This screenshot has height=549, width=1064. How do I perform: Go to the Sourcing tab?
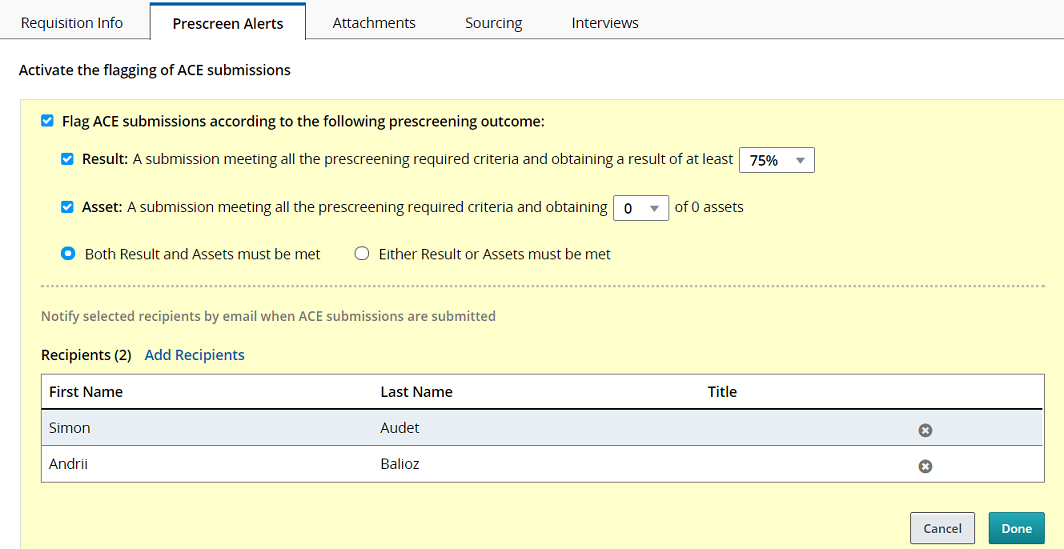493,22
